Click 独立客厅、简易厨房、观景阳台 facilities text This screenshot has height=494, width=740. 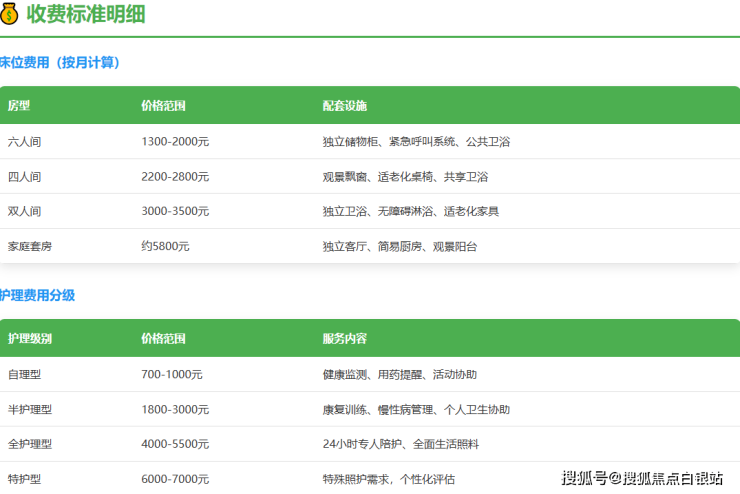tap(400, 246)
